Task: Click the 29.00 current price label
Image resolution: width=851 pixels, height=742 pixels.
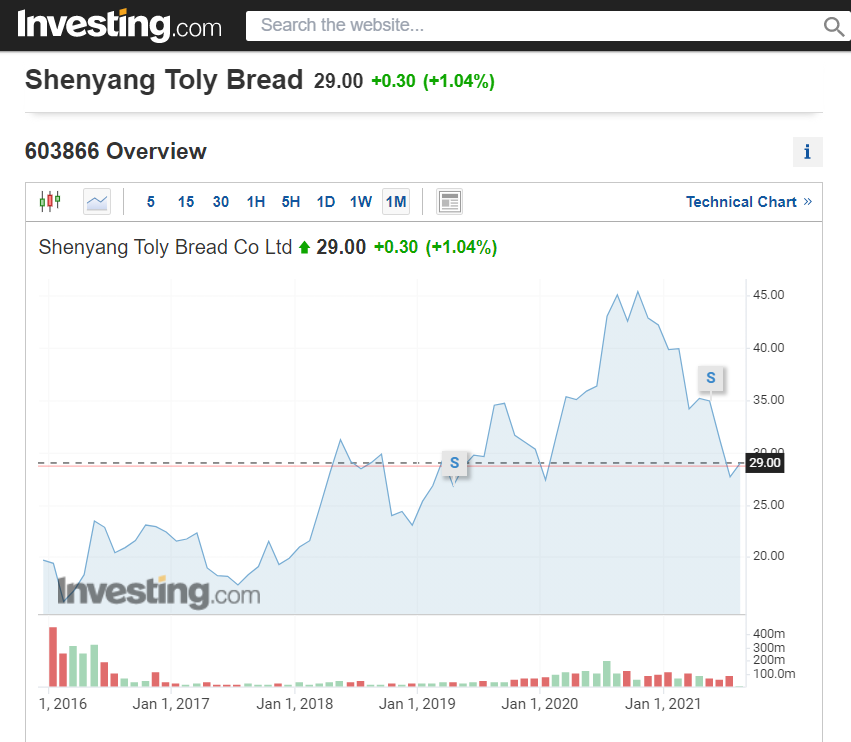Action: pyautogui.click(x=765, y=463)
